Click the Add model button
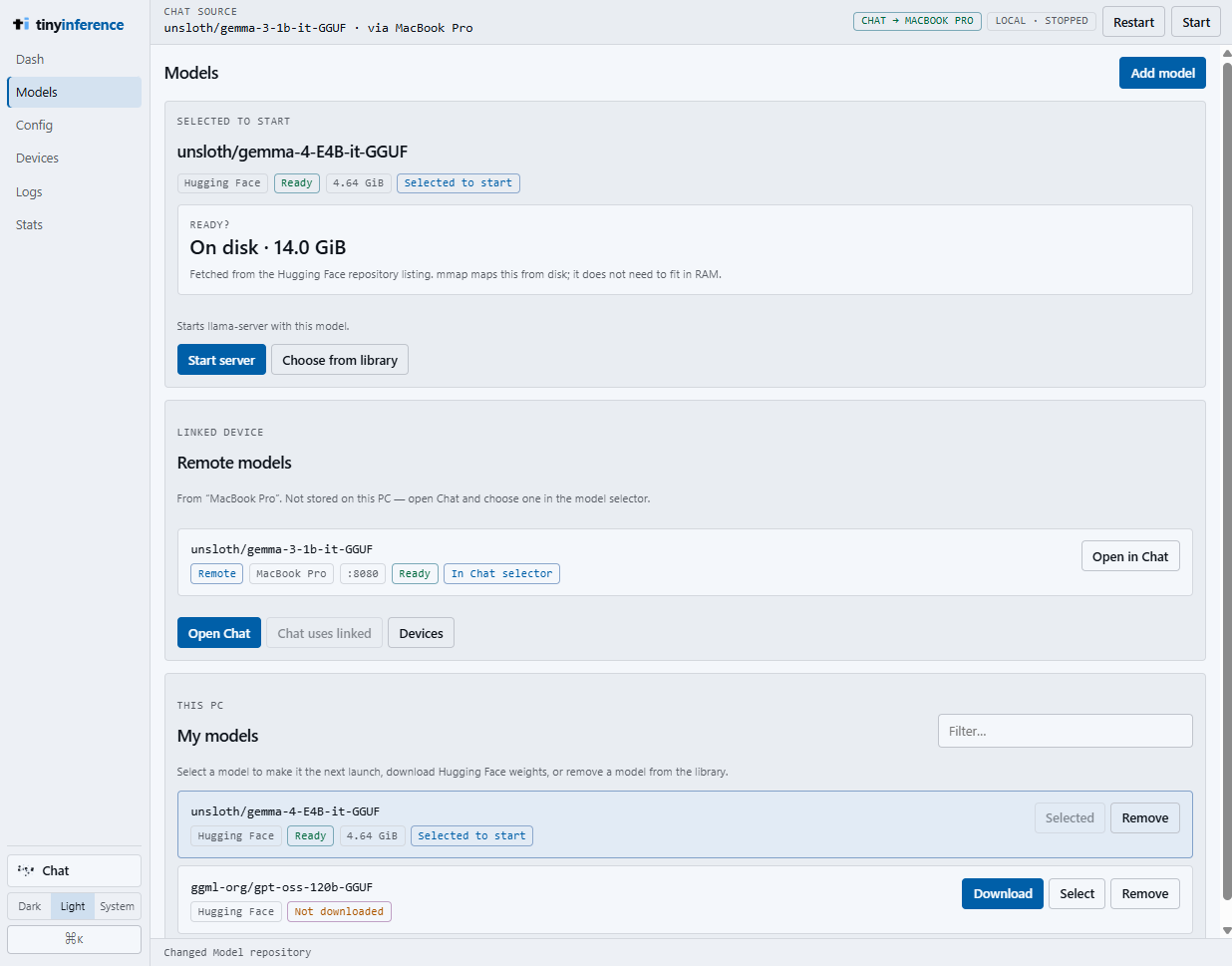 [1162, 73]
